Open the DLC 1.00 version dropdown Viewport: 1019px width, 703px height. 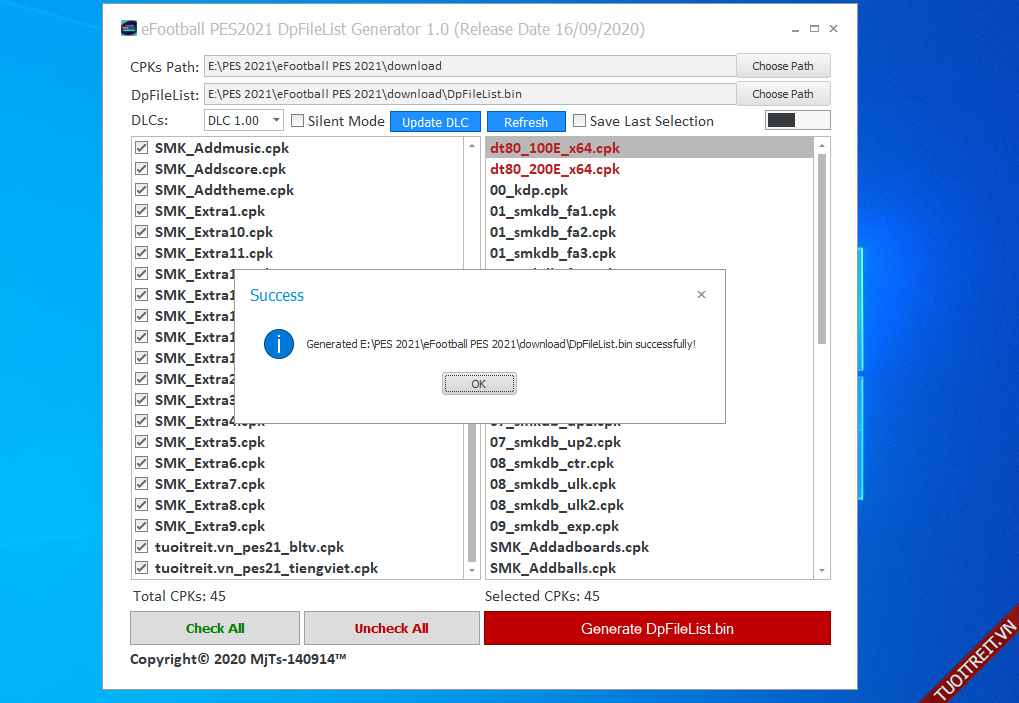click(245, 121)
